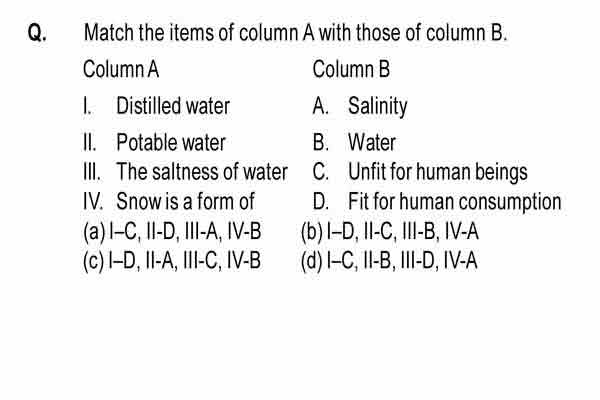Click the Roman numeral 'IV.' label

(x=93, y=201)
